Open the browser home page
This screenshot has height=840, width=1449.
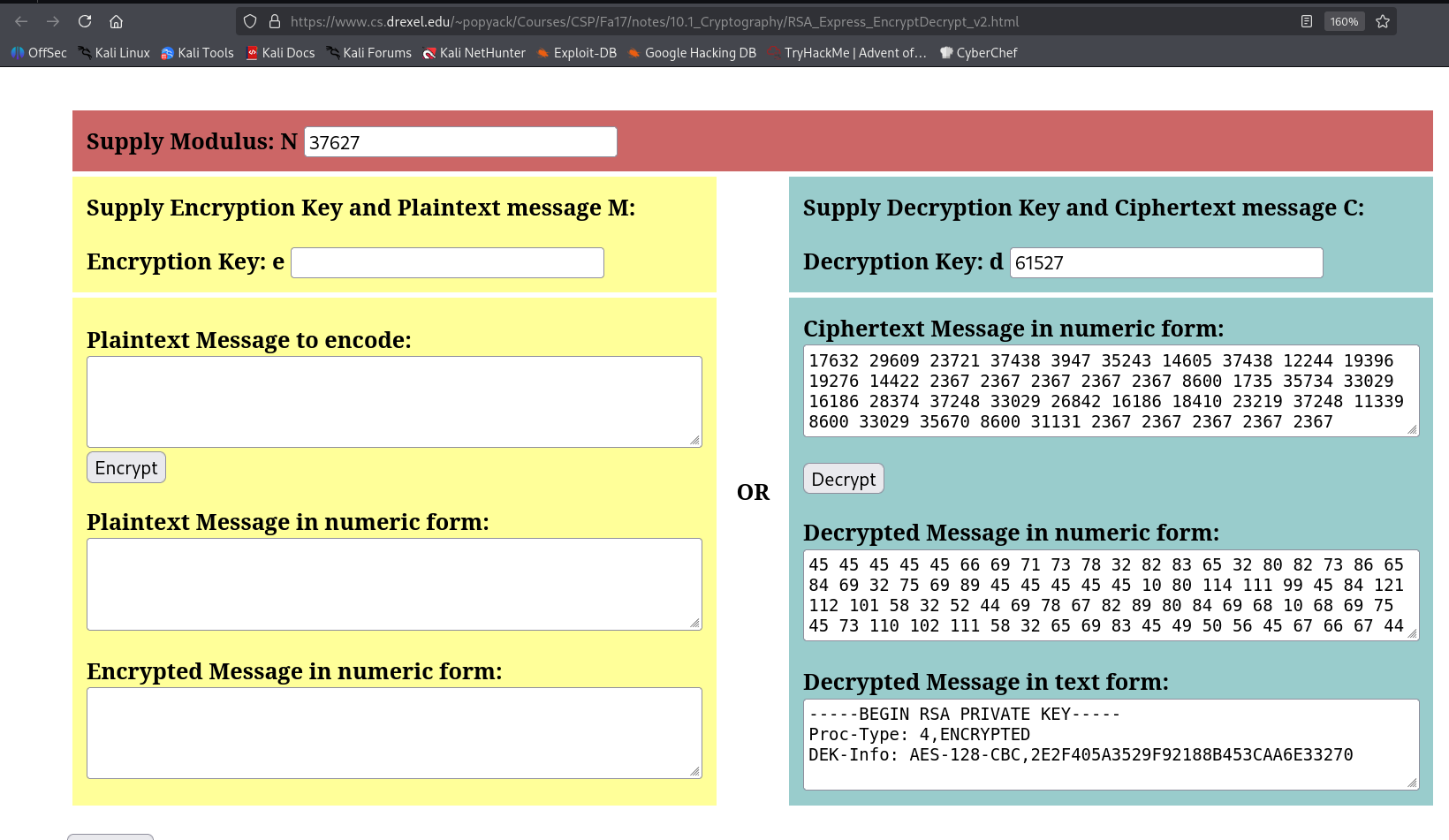coord(116,21)
